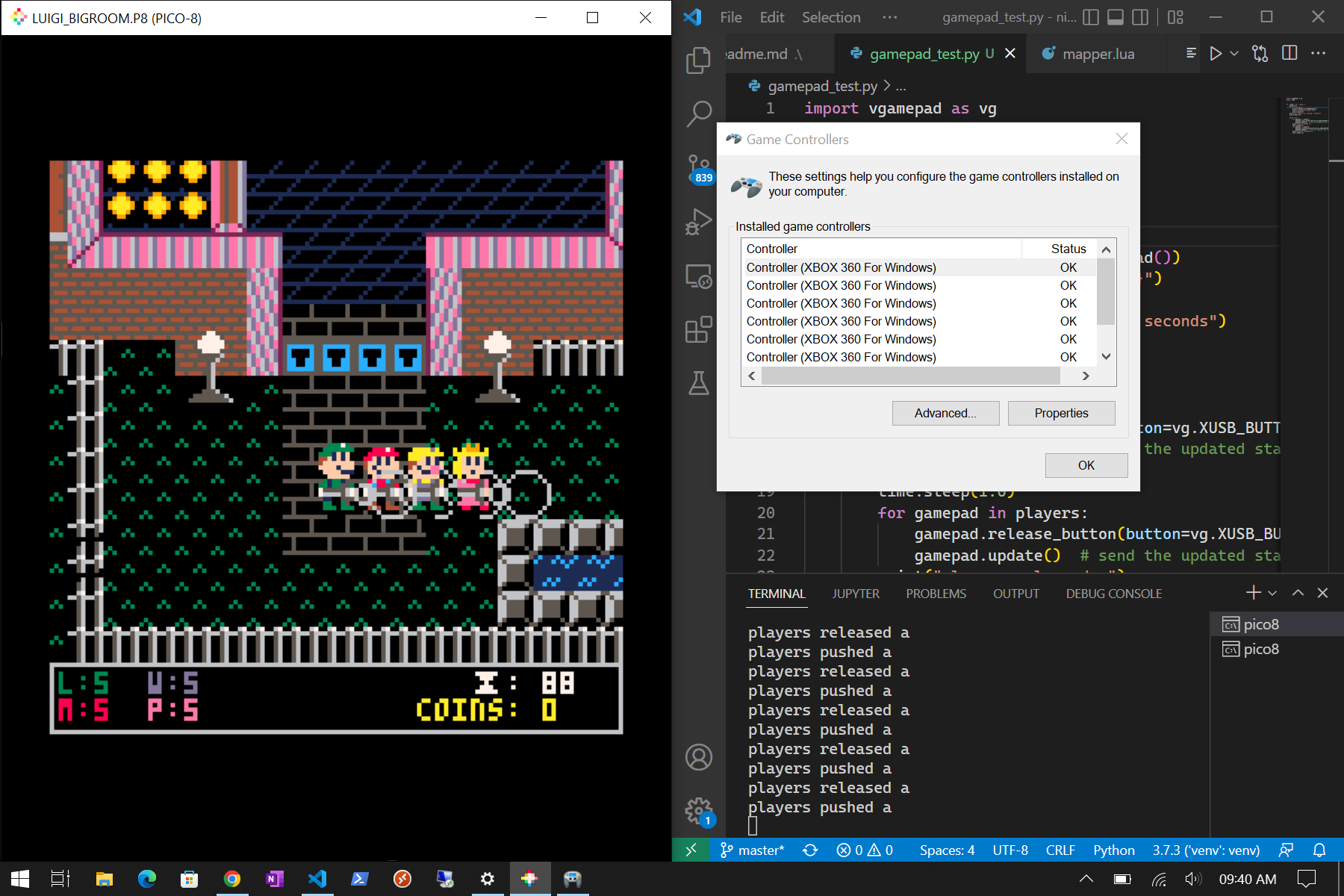Open changes compare icon in editor toolbar
Image resolution: width=1344 pixels, height=896 pixels.
tap(1260, 54)
